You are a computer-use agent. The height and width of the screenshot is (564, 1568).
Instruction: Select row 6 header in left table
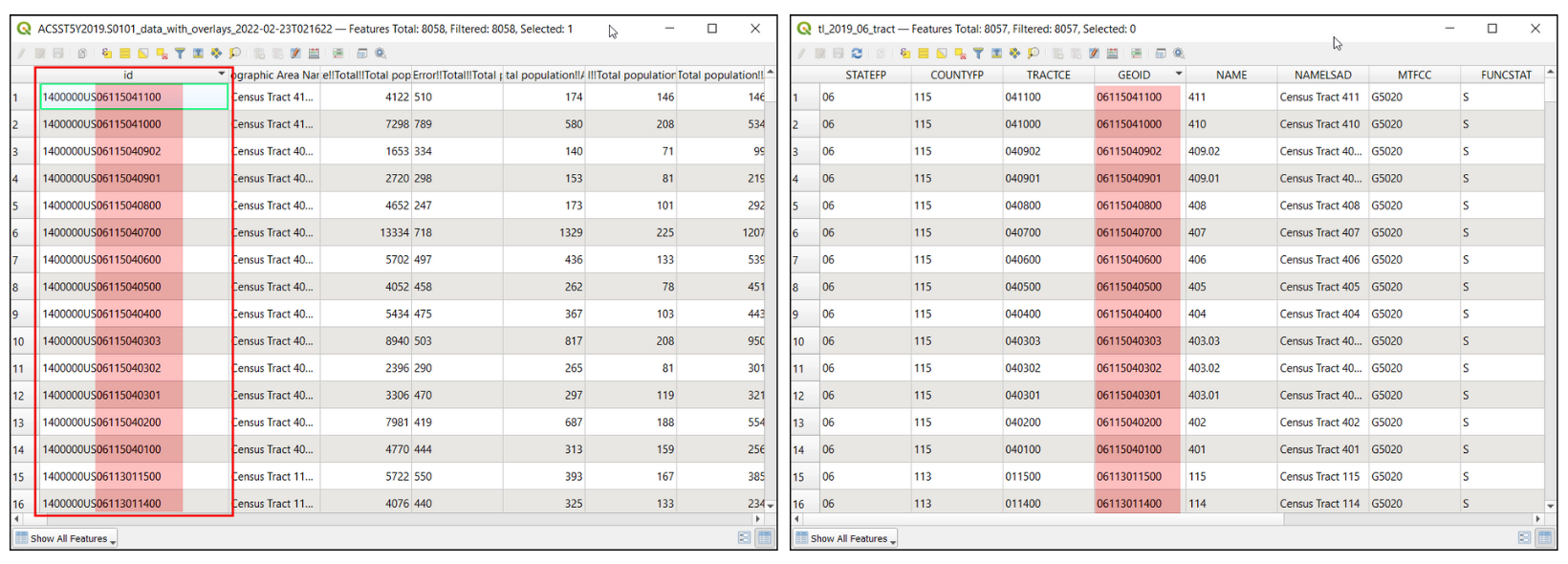(16, 233)
